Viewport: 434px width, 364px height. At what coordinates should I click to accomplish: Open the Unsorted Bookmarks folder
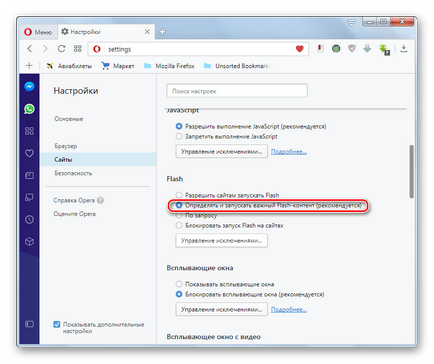237,66
